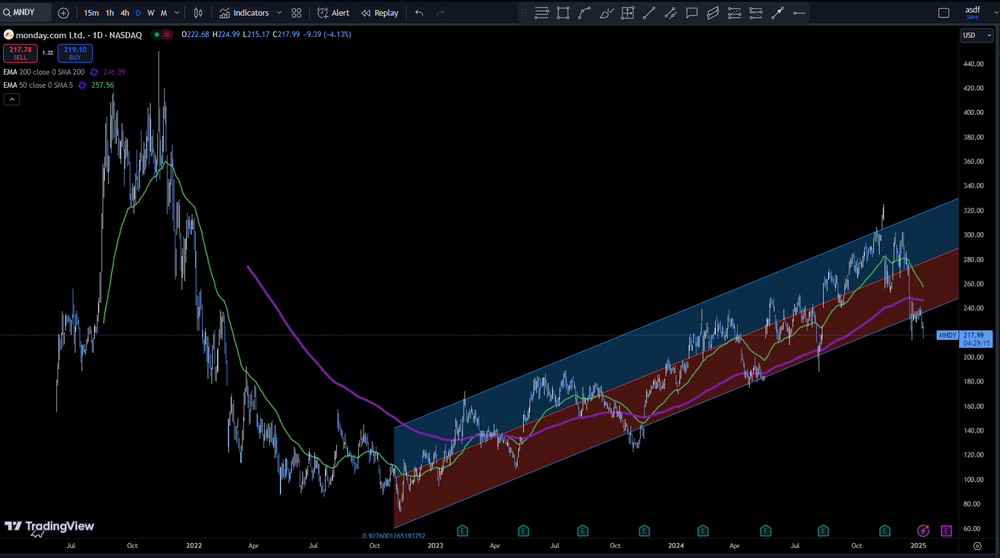Choose the arrow line drawing tool

click(x=777, y=13)
